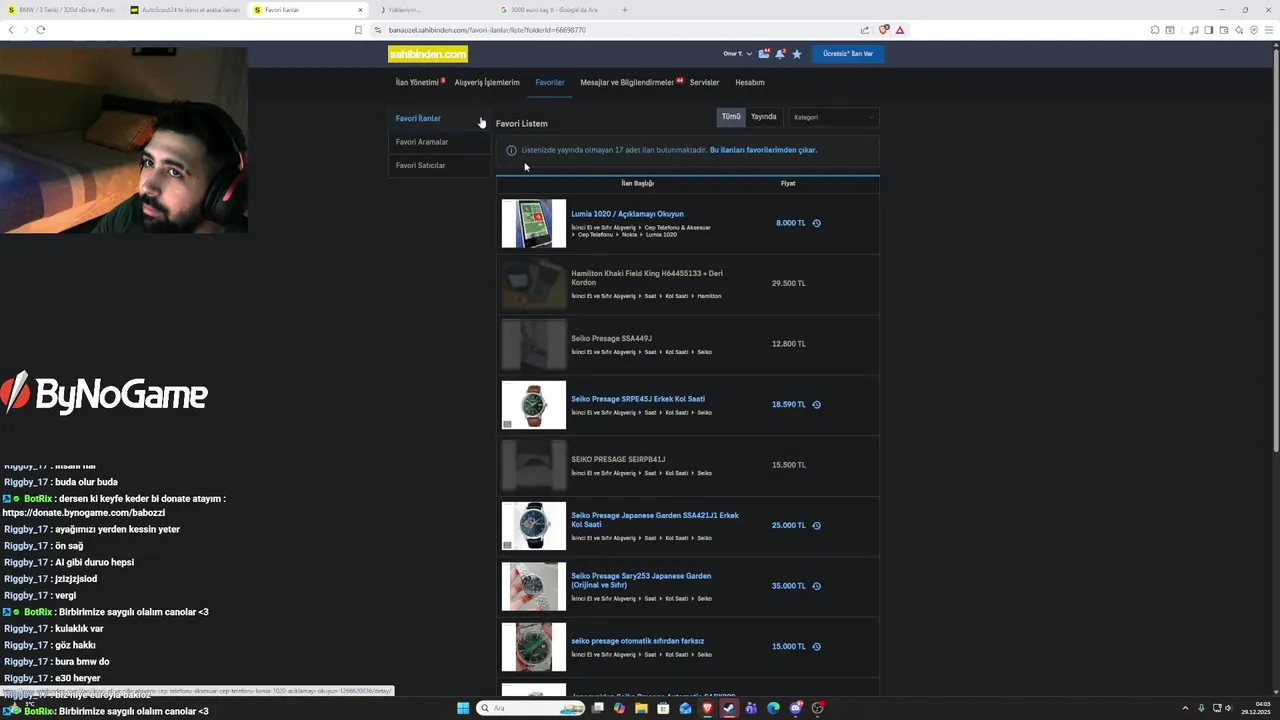Open the Brave VPN shield icon
The width and height of the screenshot is (1280, 720).
click(1254, 30)
